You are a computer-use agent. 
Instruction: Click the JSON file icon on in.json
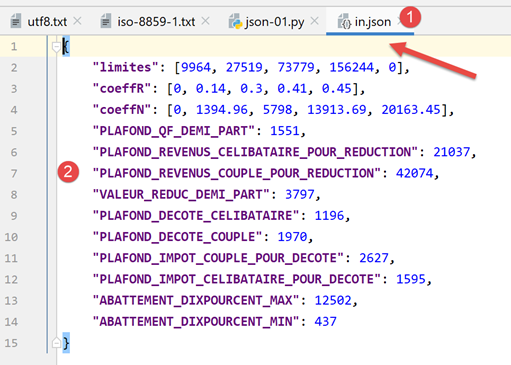[x=344, y=21]
